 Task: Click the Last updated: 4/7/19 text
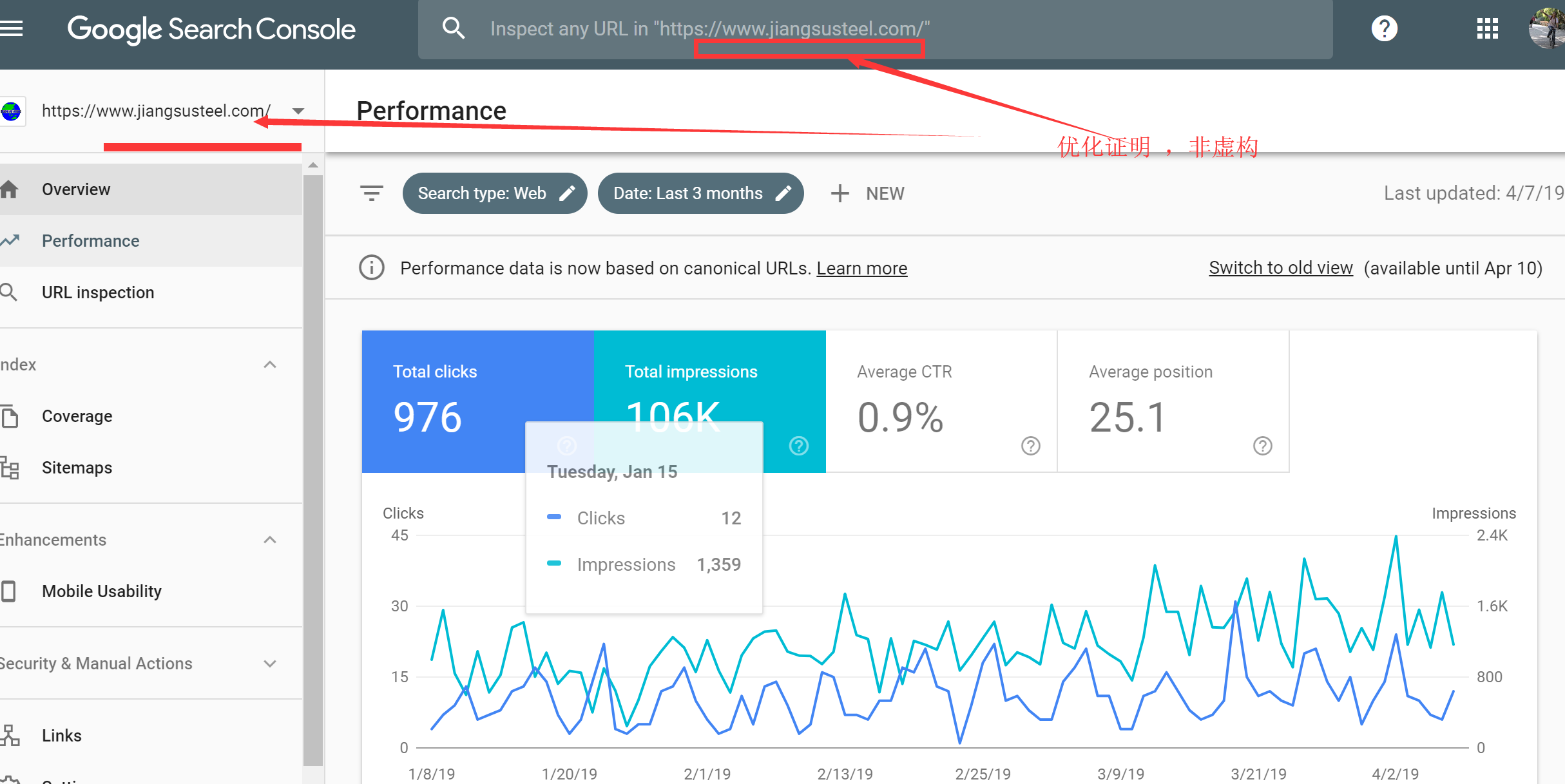pyautogui.click(x=1474, y=193)
